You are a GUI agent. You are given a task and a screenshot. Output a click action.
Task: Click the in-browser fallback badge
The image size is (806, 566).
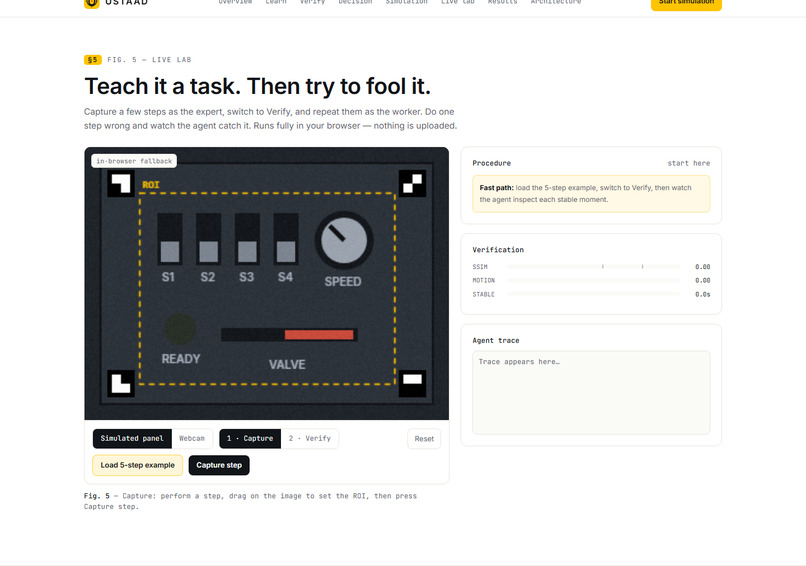(134, 161)
